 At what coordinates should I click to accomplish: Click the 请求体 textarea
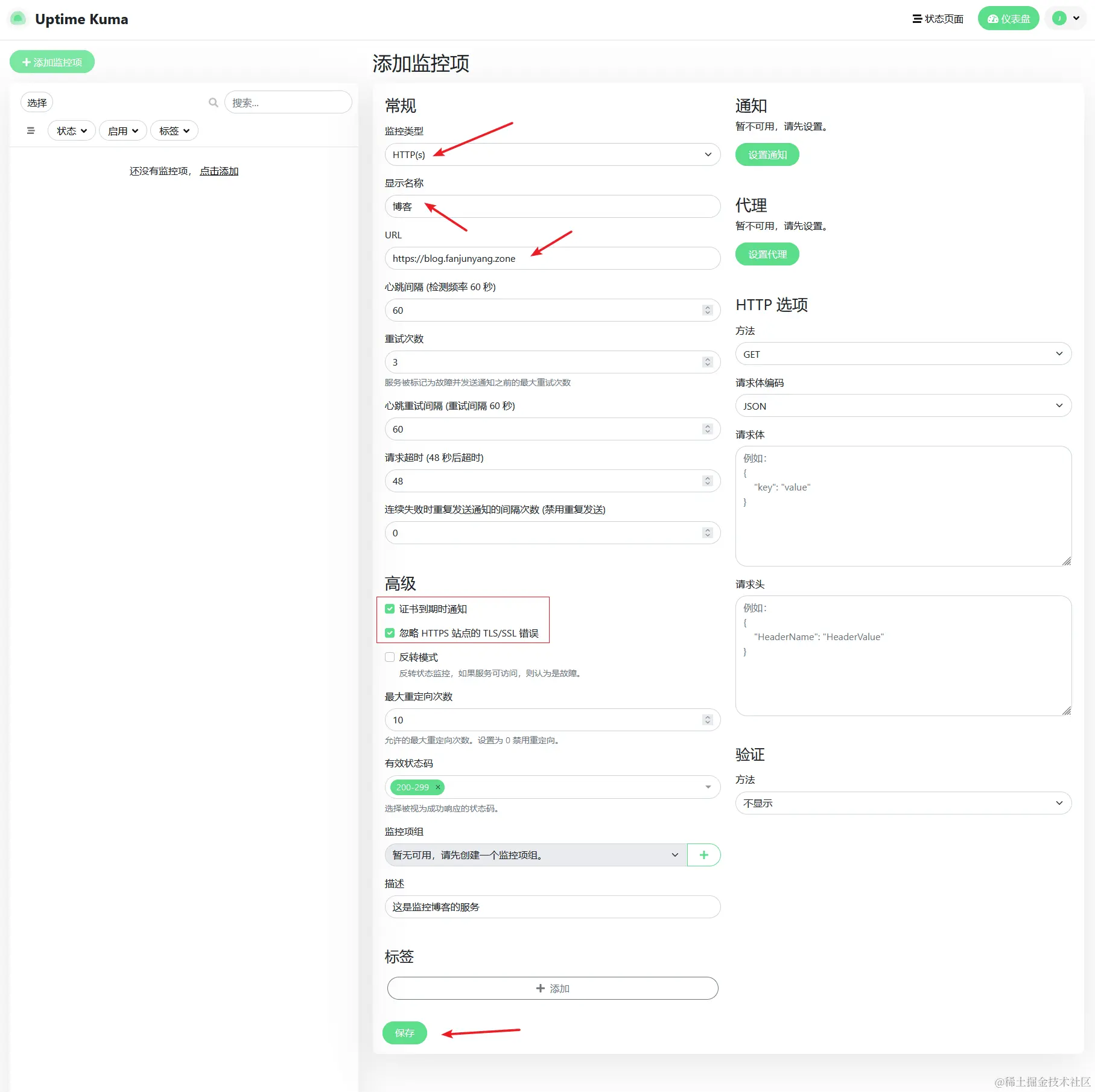(x=903, y=506)
